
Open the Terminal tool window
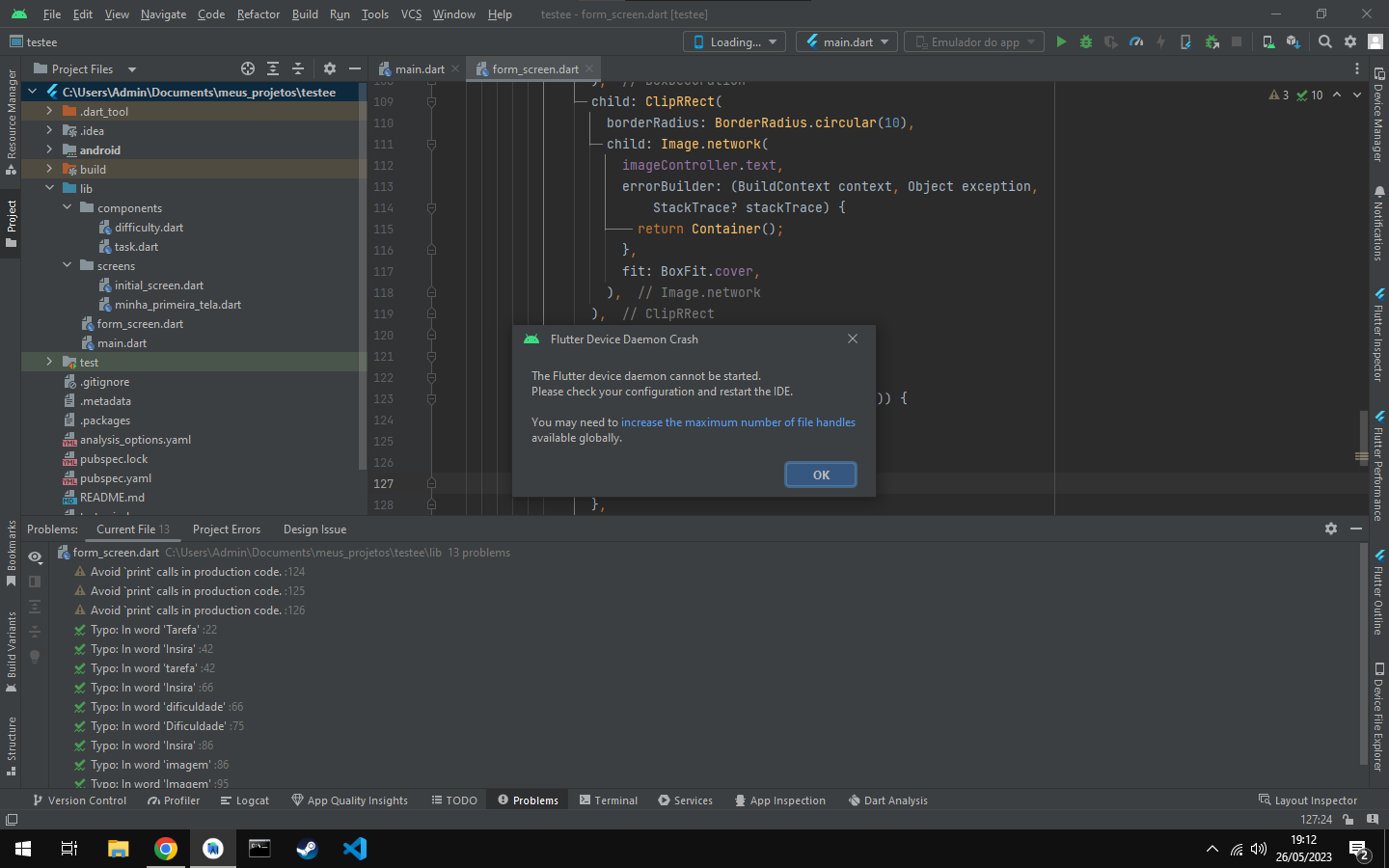click(609, 800)
